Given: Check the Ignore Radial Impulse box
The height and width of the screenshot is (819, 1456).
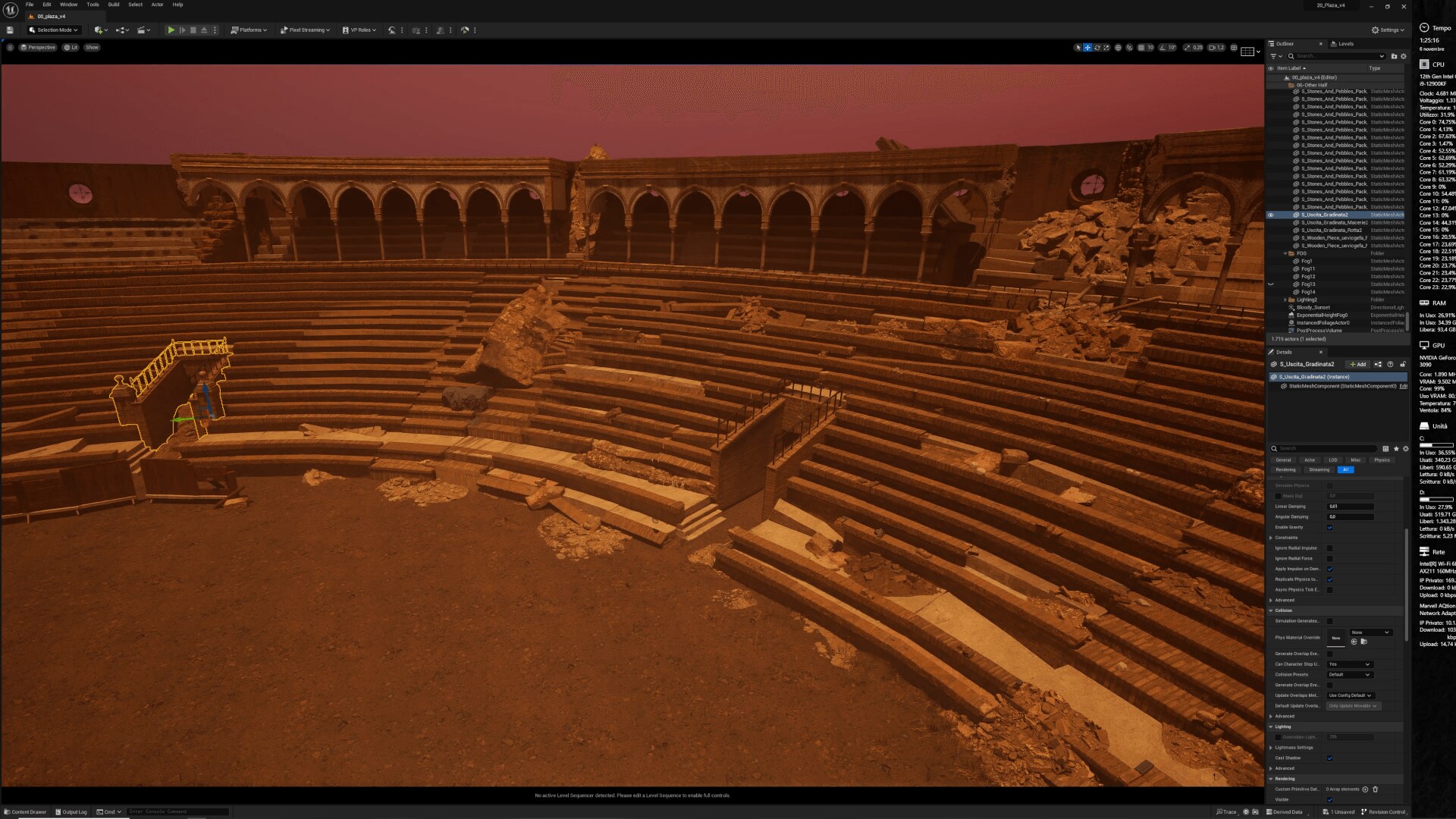Looking at the screenshot, I should tap(1329, 548).
